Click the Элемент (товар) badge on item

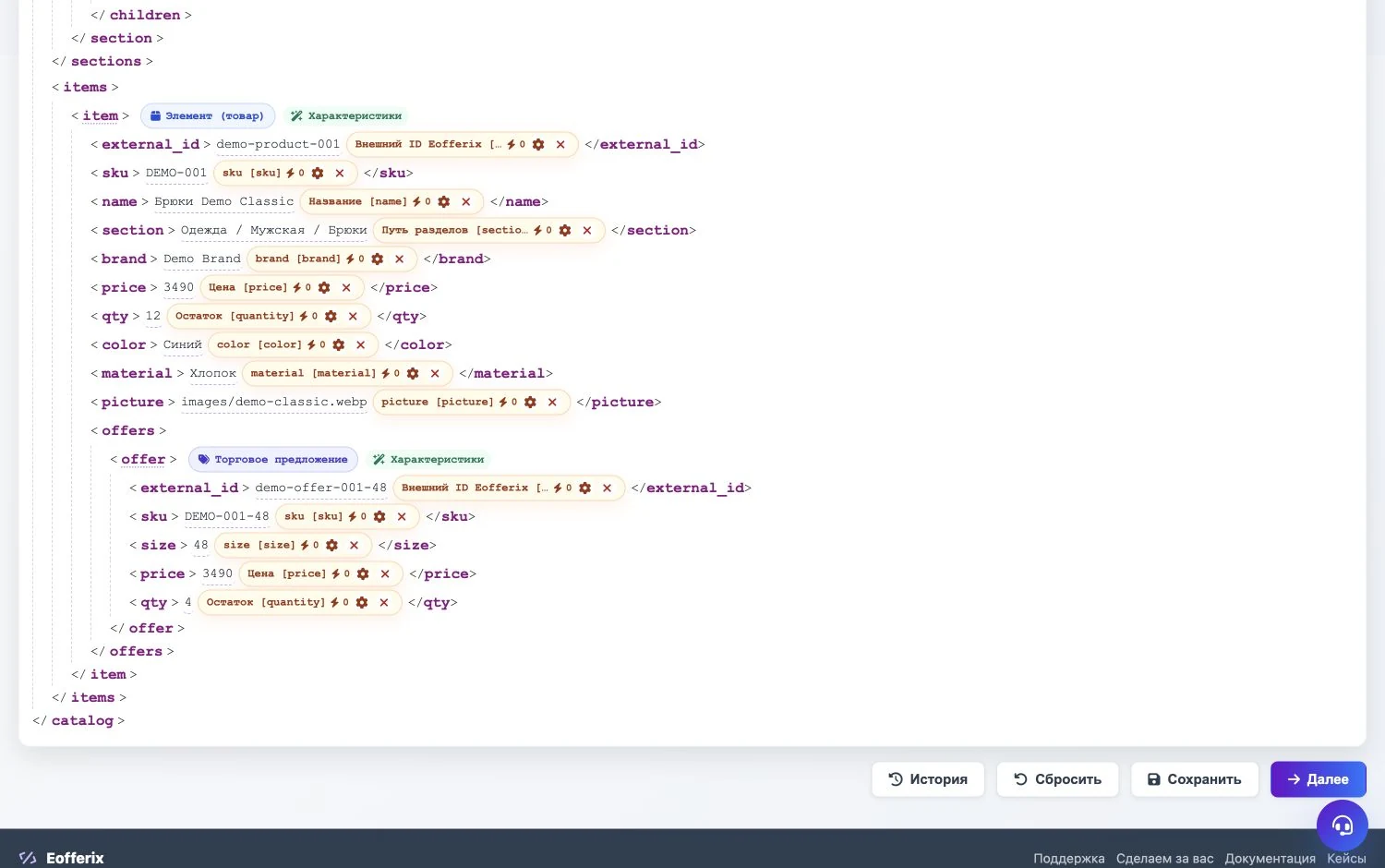click(x=208, y=116)
